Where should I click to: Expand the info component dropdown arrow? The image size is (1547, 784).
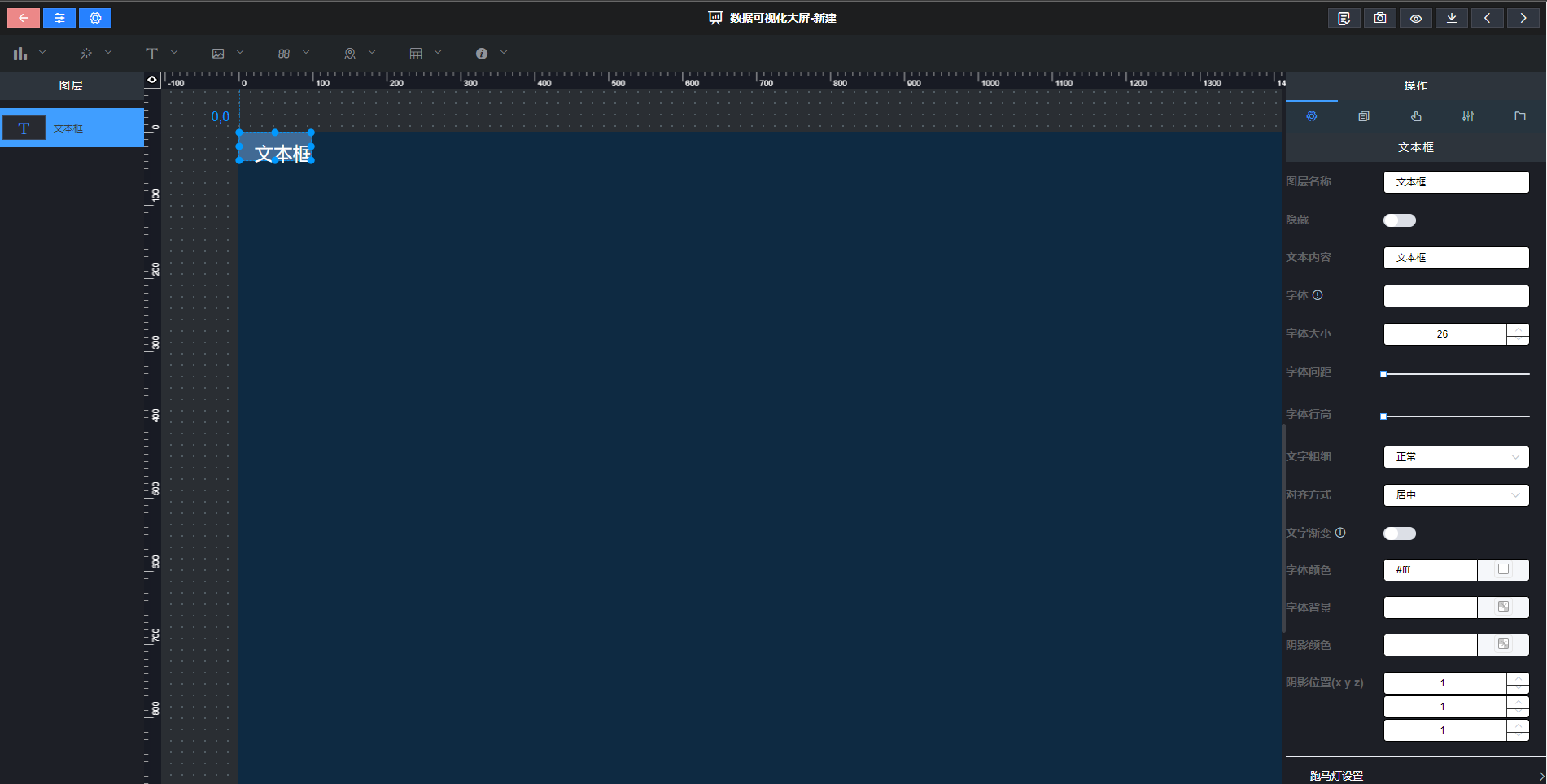click(x=504, y=52)
